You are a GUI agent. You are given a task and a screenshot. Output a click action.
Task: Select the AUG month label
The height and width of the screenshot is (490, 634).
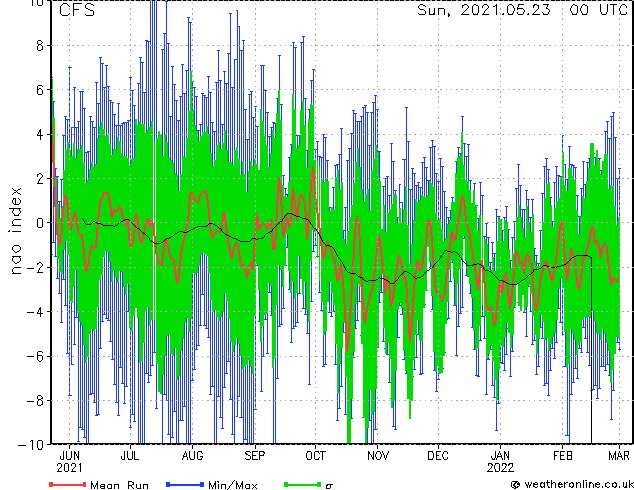(x=192, y=456)
